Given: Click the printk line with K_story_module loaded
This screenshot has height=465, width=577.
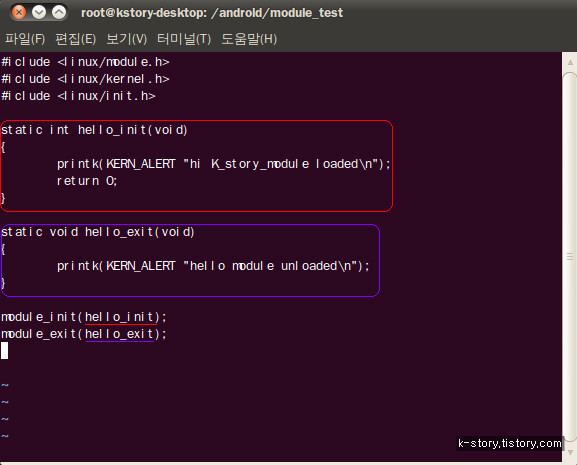Looking at the screenshot, I should [x=223, y=164].
